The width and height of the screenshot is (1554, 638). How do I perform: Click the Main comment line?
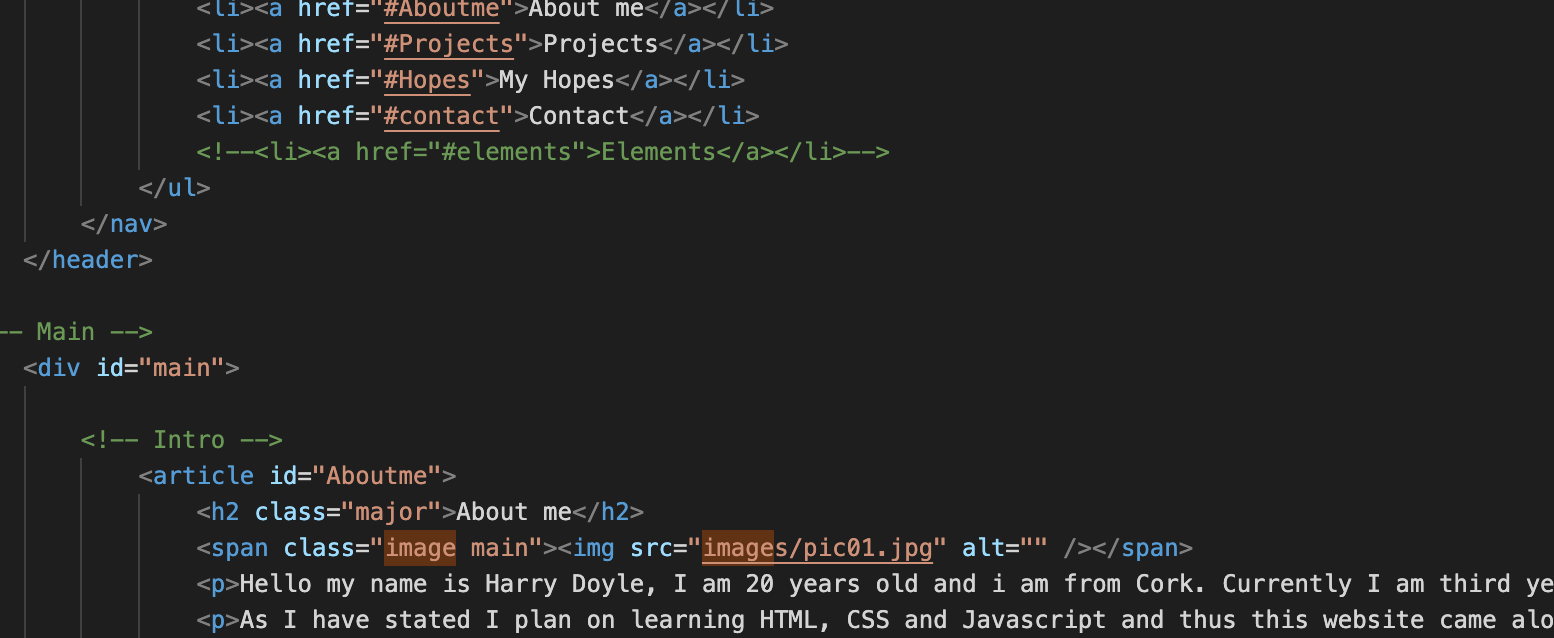pyautogui.click(x=76, y=332)
